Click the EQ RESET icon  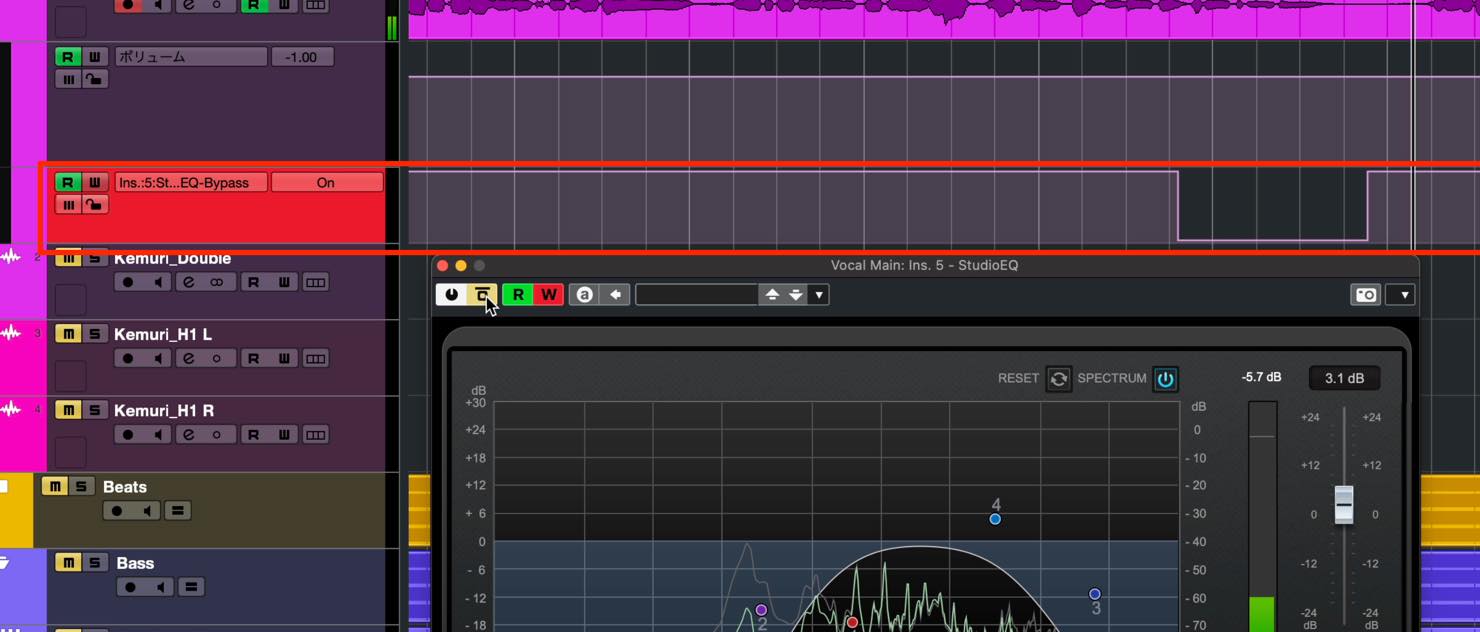pyautogui.click(x=1058, y=378)
